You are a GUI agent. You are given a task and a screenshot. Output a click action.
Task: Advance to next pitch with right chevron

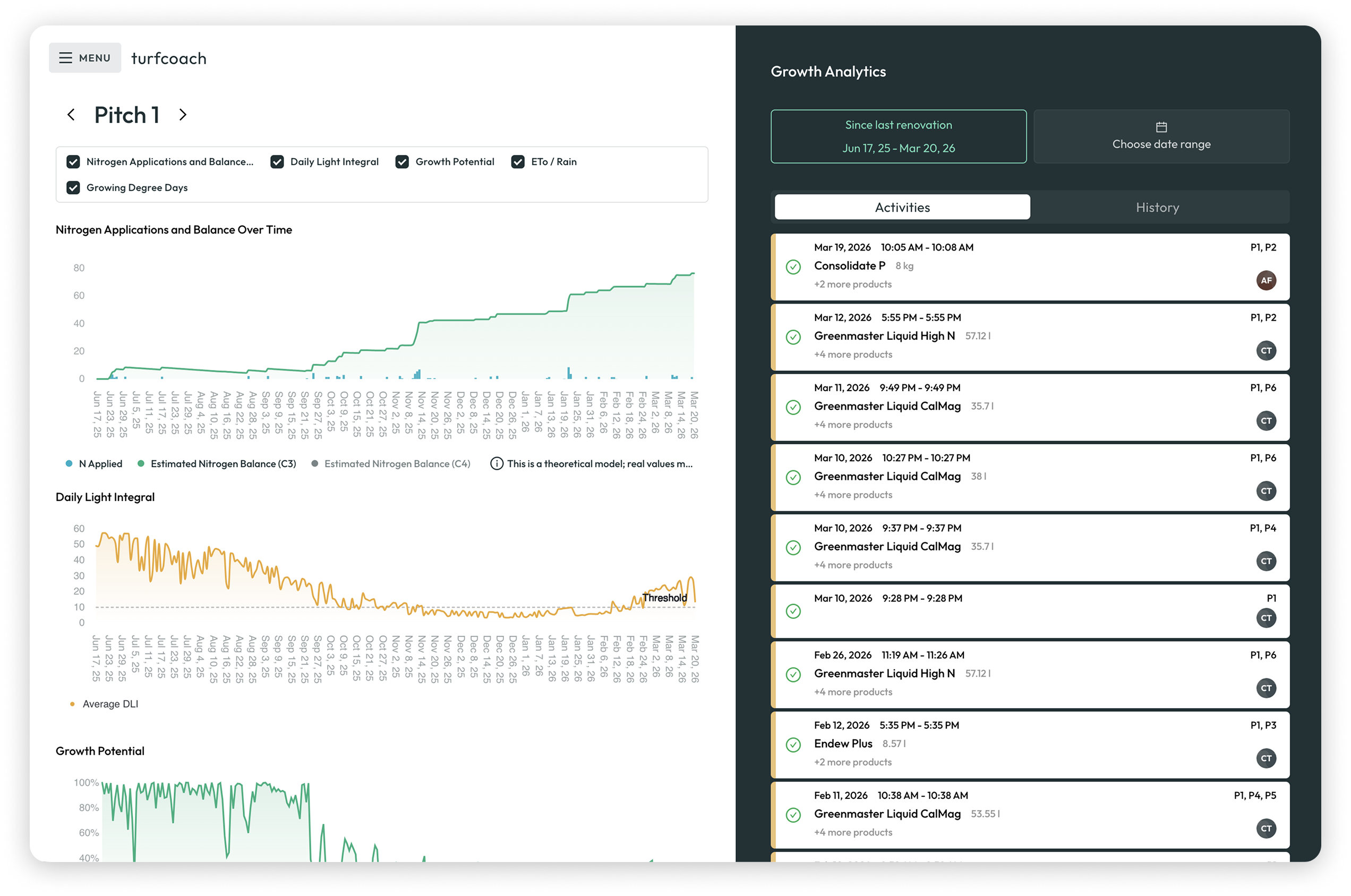(x=183, y=115)
